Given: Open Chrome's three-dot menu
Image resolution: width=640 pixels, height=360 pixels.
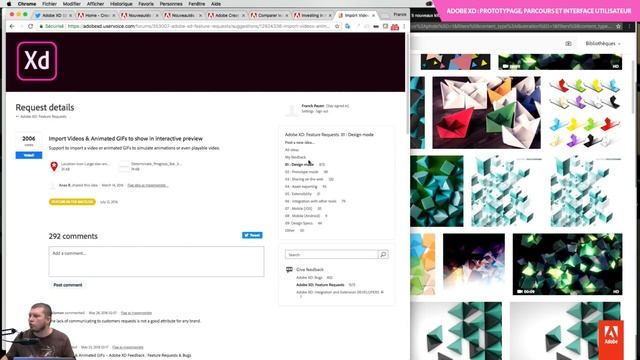Looking at the screenshot, I should (x=404, y=26).
